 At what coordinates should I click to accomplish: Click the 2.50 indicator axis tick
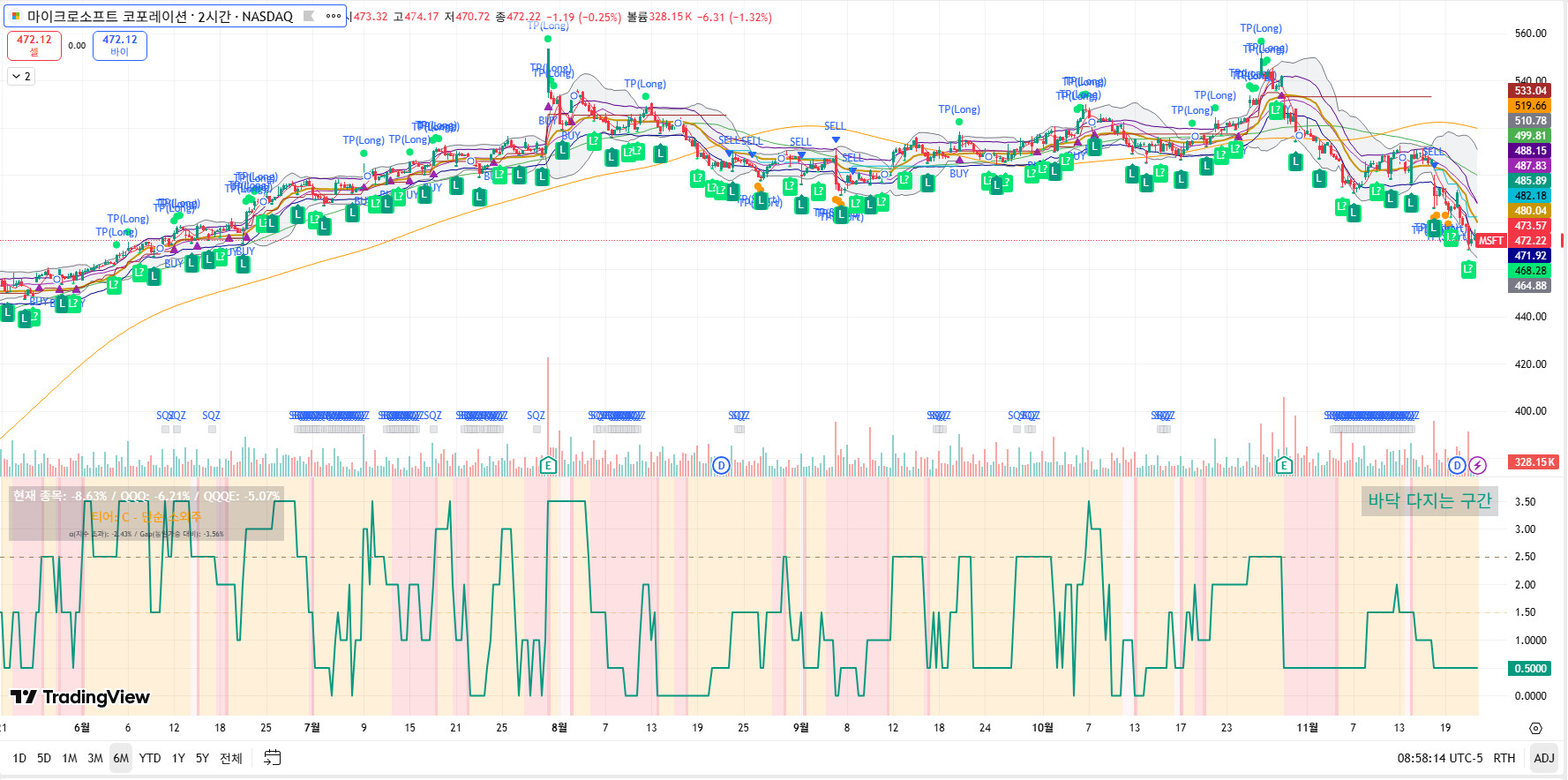(1525, 557)
